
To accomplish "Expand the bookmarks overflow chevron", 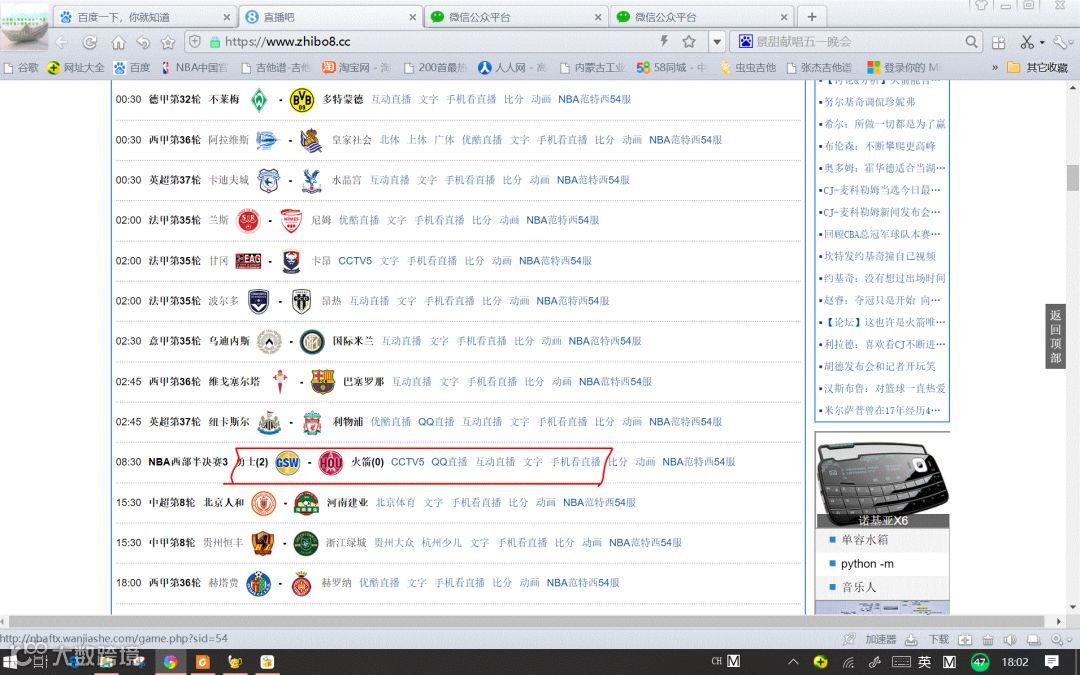I will [995, 68].
